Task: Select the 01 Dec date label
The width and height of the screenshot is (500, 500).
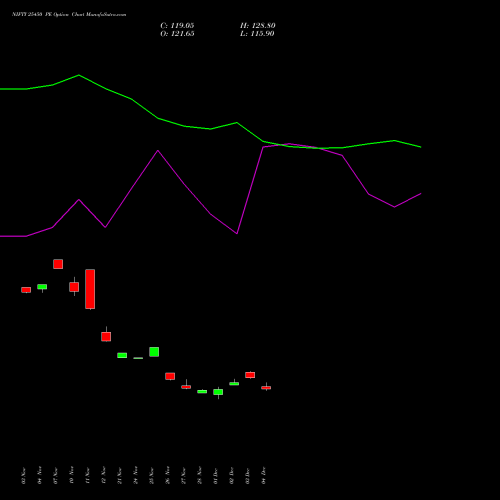Action: (x=216, y=475)
